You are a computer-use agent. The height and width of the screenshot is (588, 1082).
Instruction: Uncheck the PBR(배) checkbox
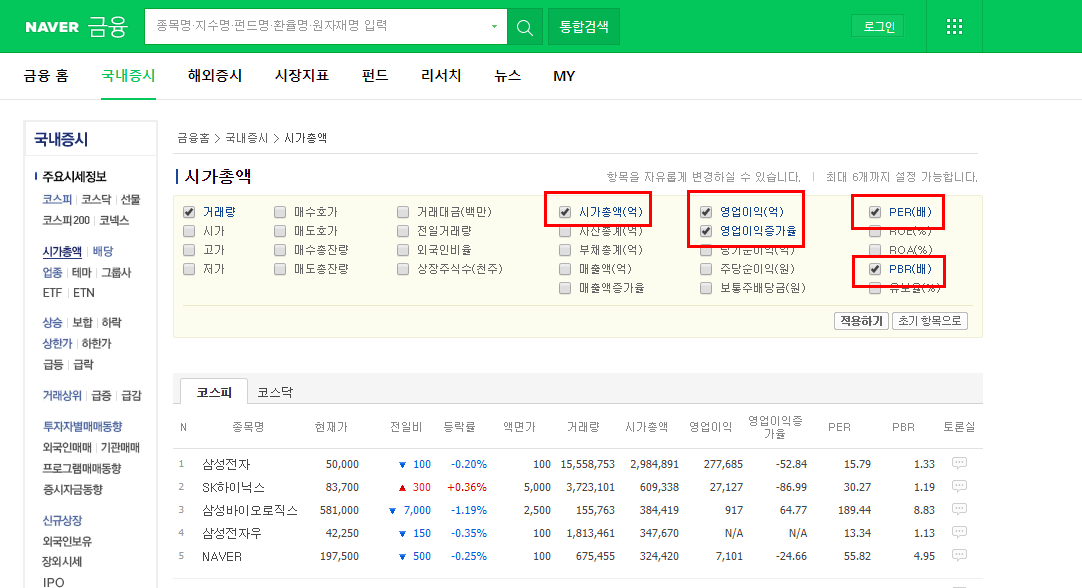pos(875,269)
